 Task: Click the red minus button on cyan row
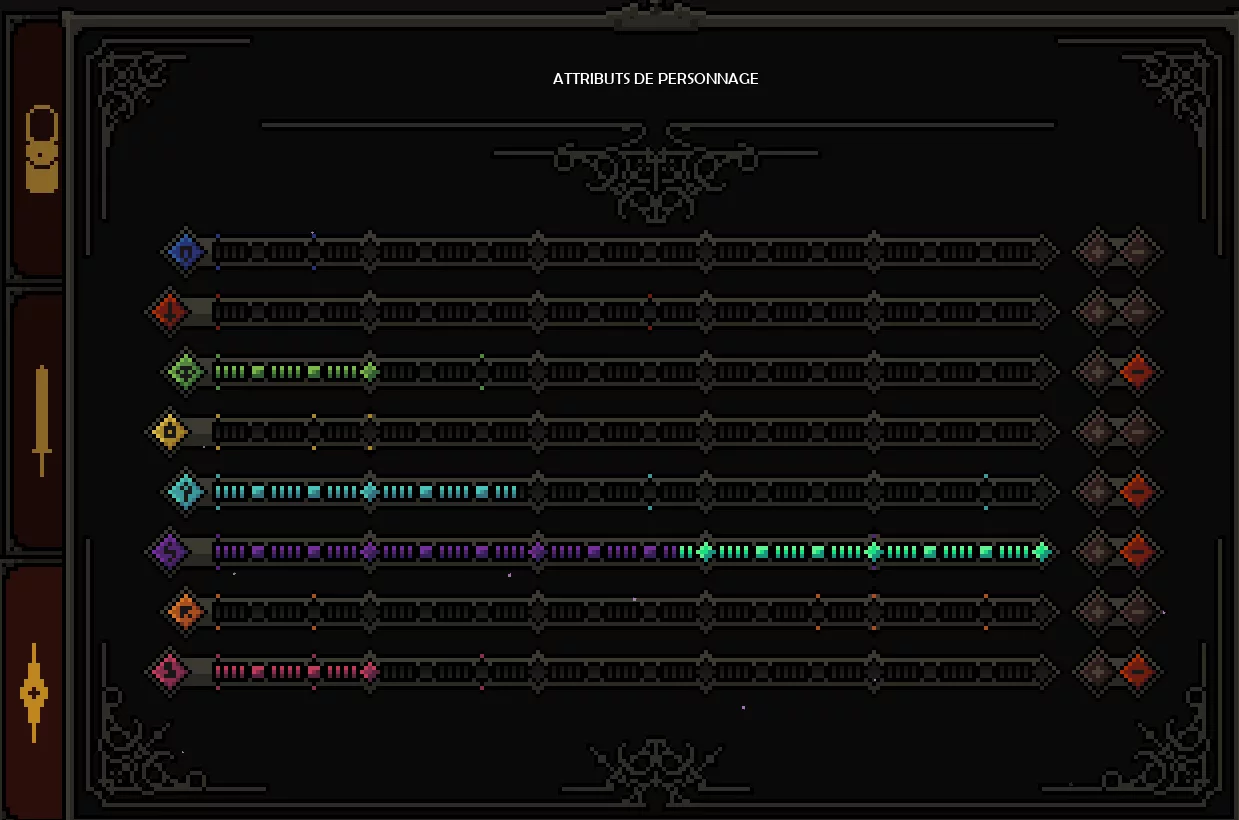1137,491
